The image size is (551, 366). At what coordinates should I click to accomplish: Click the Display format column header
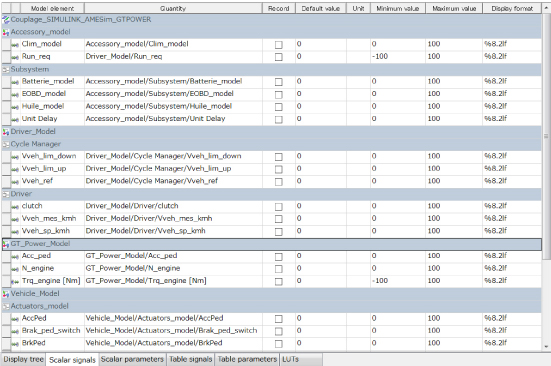pyautogui.click(x=512, y=8)
